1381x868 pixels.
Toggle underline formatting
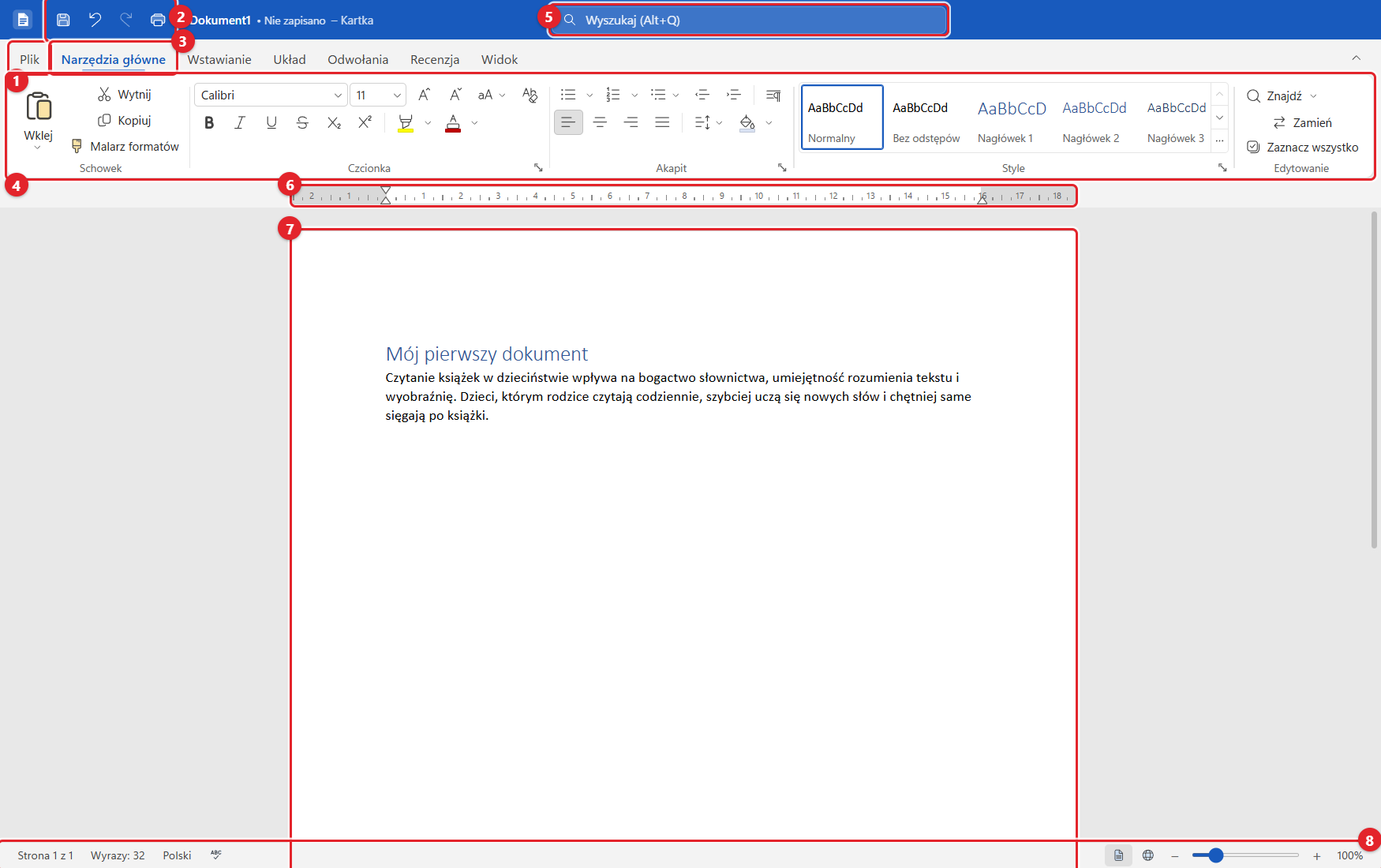[x=271, y=122]
